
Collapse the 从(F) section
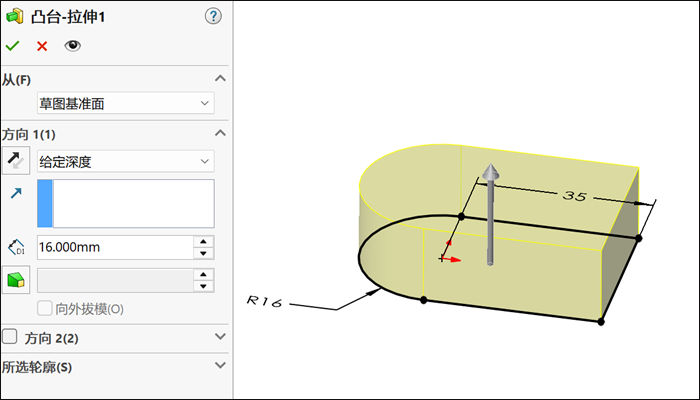point(220,79)
